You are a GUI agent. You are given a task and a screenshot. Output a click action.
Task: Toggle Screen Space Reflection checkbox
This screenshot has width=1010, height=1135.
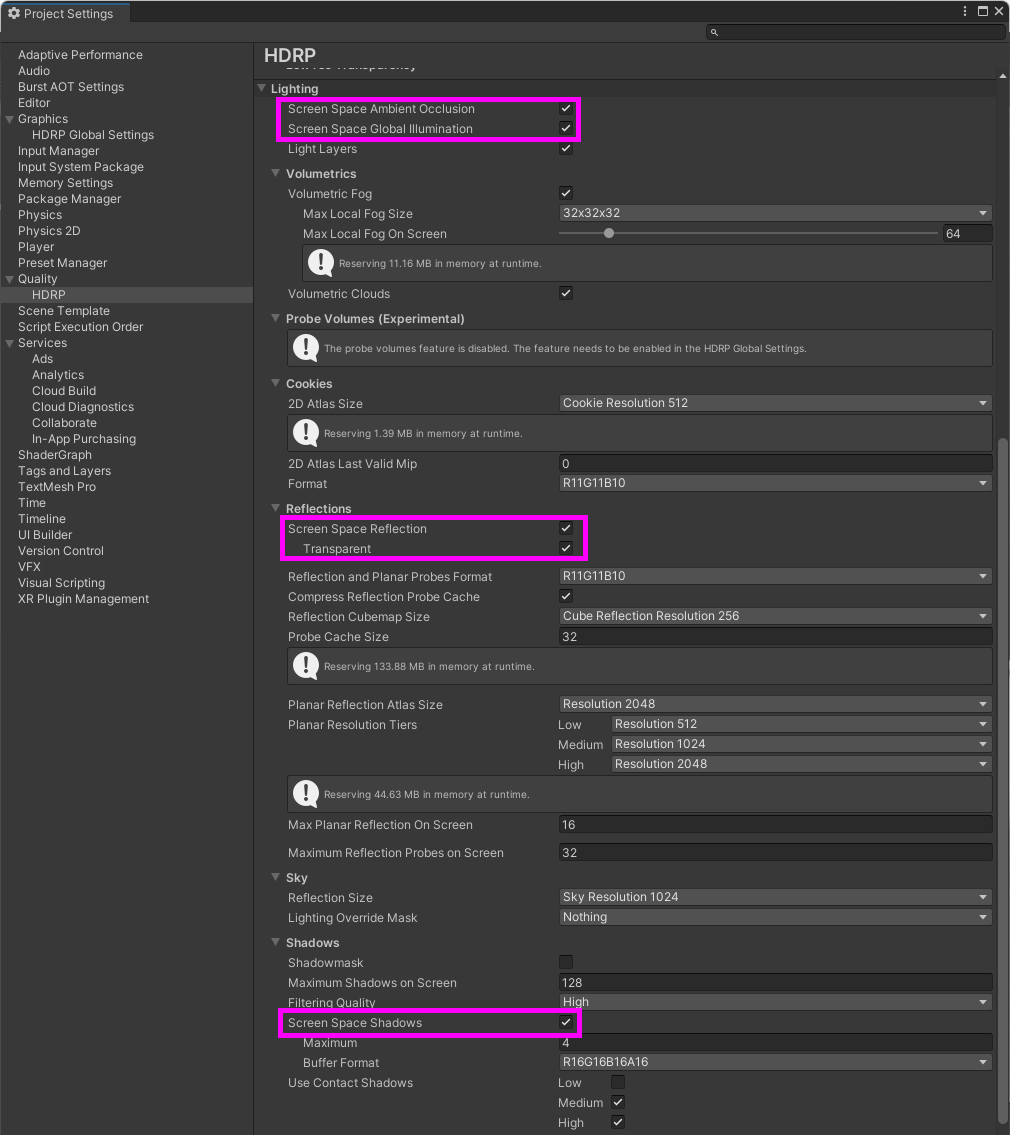pos(566,528)
